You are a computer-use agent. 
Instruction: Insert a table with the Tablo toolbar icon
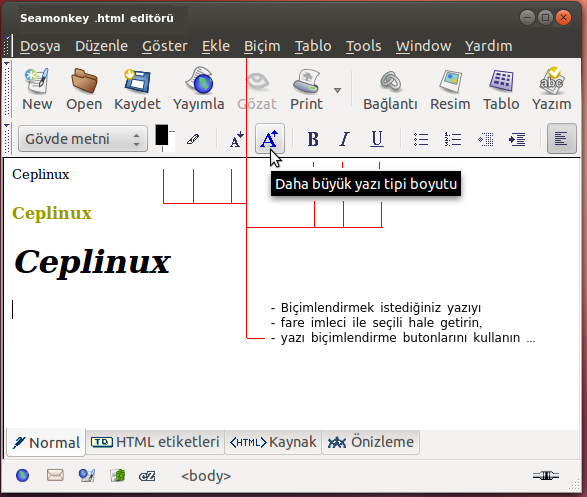coord(501,89)
